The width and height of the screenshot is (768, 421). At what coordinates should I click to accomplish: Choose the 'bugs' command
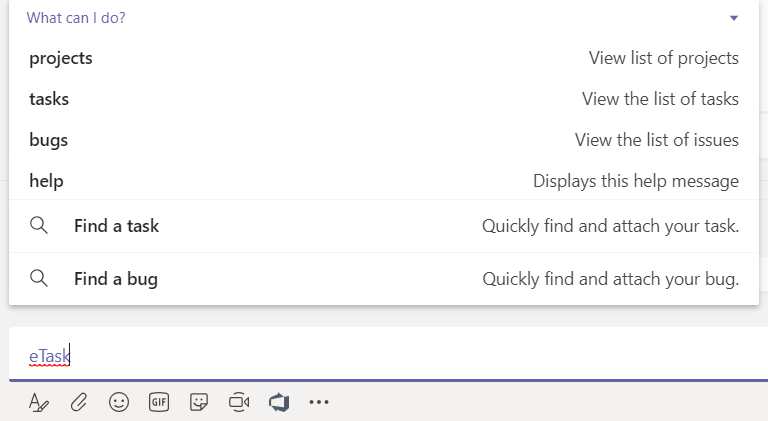tap(49, 140)
